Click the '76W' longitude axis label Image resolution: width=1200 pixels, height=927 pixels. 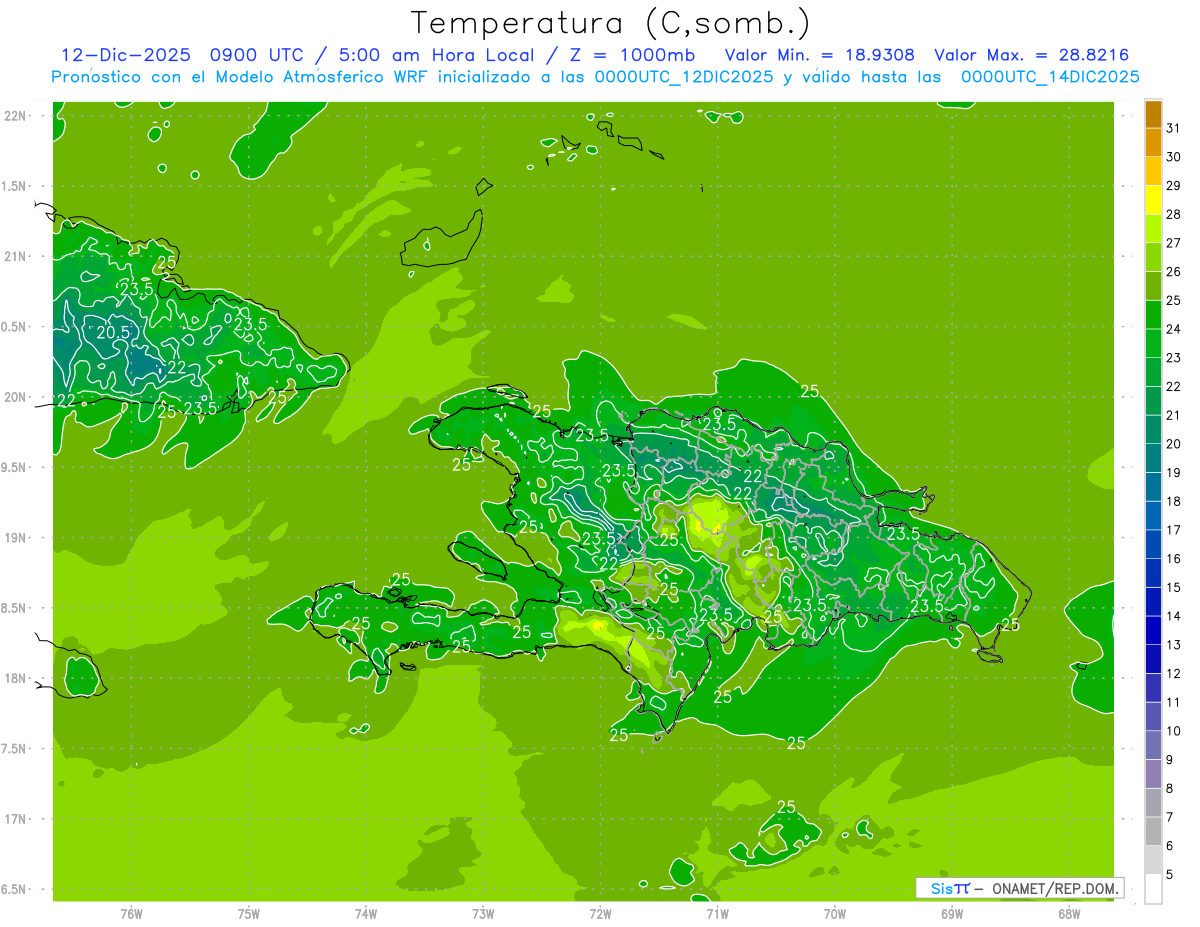click(x=131, y=914)
